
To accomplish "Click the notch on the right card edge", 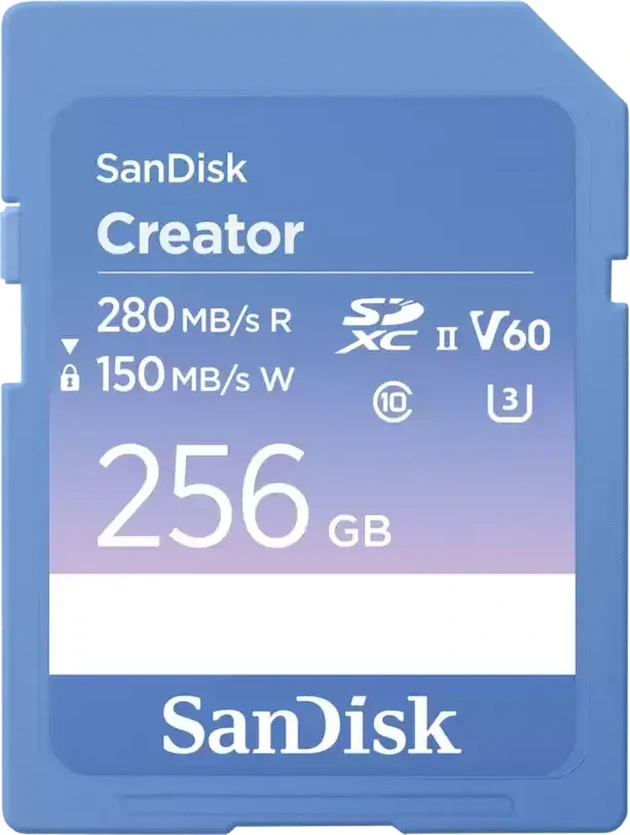I will point(620,281).
